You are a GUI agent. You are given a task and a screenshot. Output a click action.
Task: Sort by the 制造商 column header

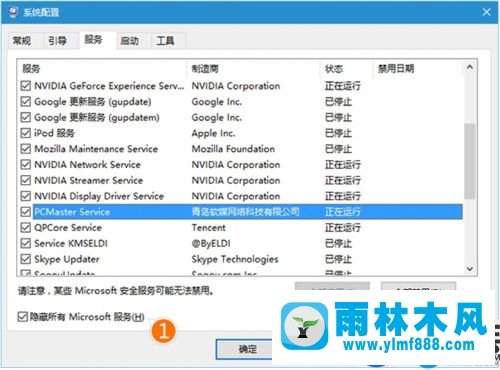tap(253, 69)
